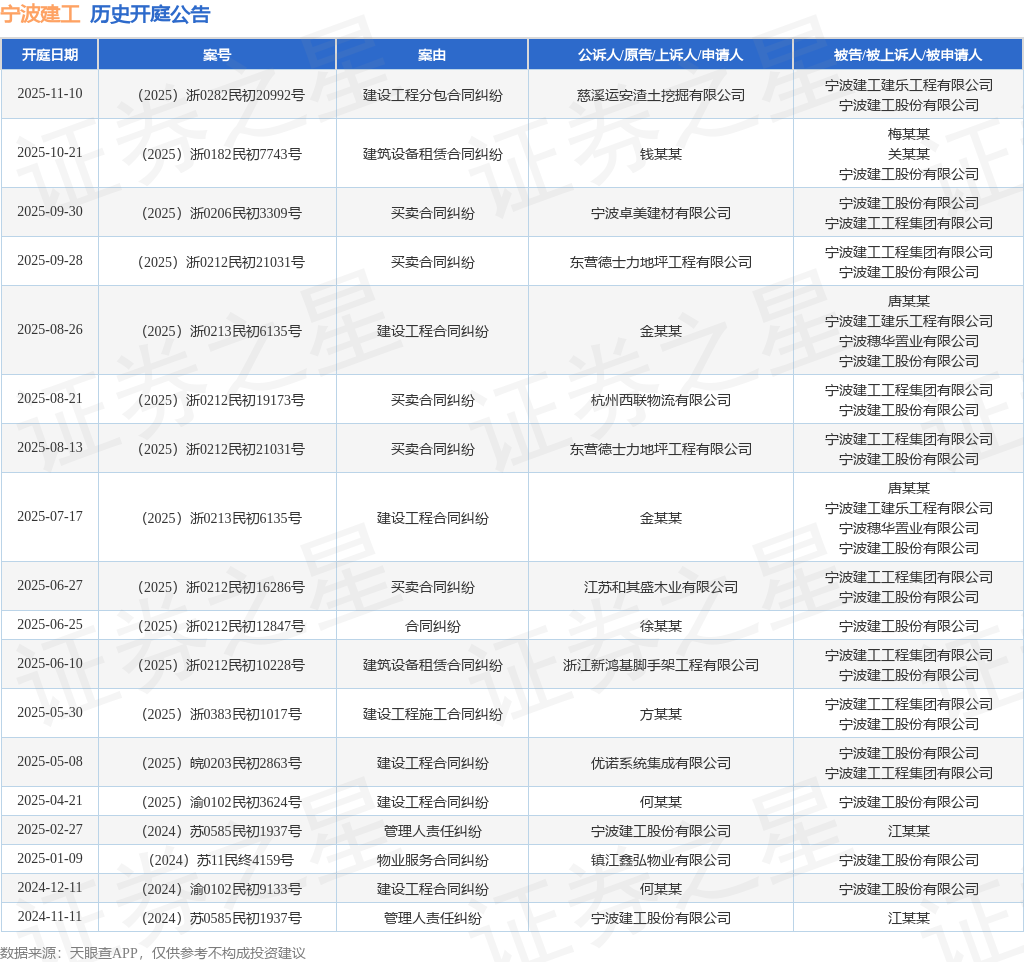This screenshot has width=1024, height=962.
Task: Click the 案号 column header
Action: point(217,54)
